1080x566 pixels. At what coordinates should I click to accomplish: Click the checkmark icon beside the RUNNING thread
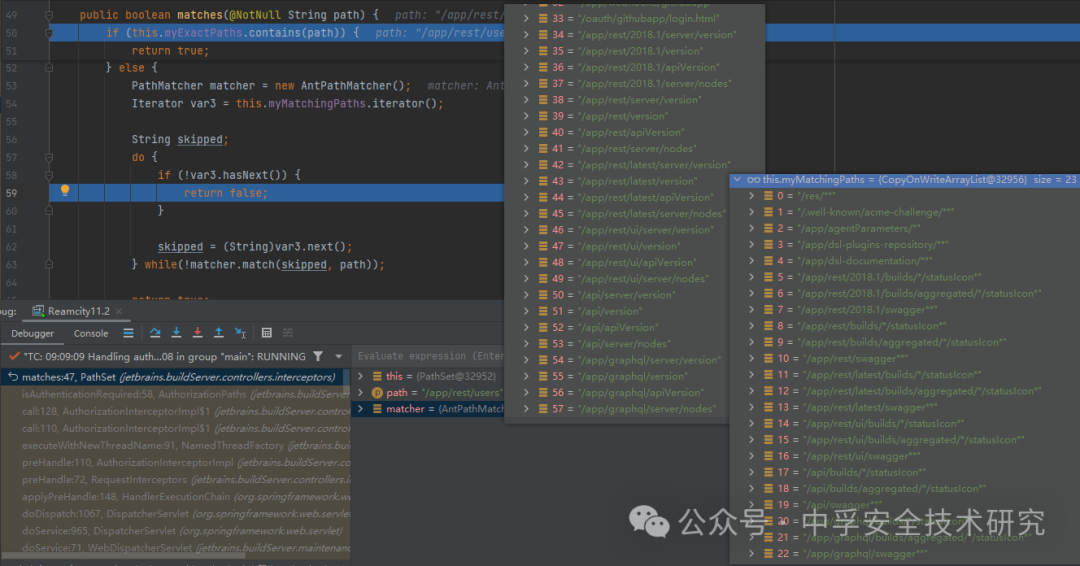(x=14, y=357)
